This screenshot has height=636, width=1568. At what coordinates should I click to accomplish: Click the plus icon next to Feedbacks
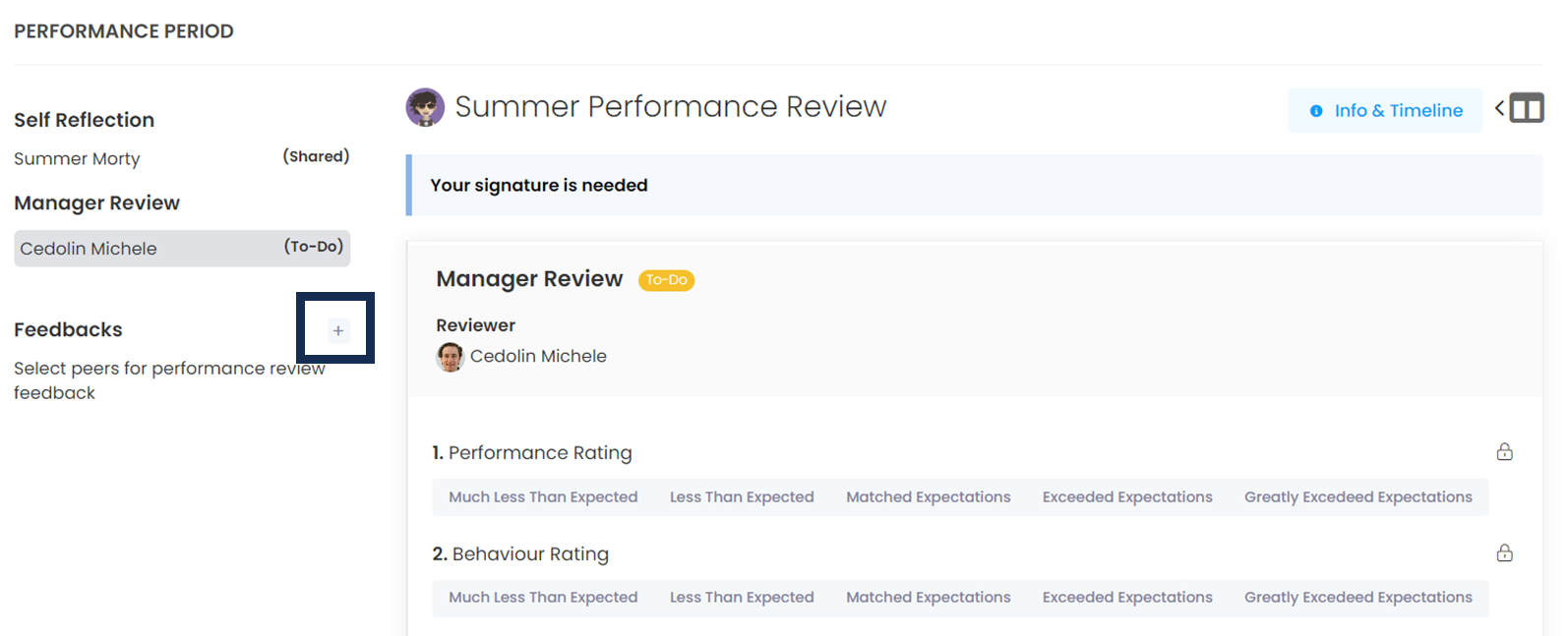pyautogui.click(x=337, y=330)
